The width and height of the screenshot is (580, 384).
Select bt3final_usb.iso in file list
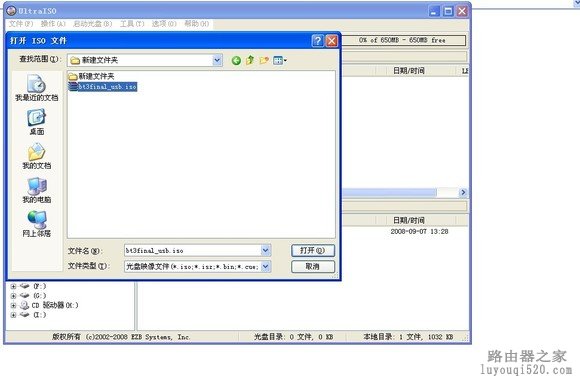pyautogui.click(x=102, y=87)
